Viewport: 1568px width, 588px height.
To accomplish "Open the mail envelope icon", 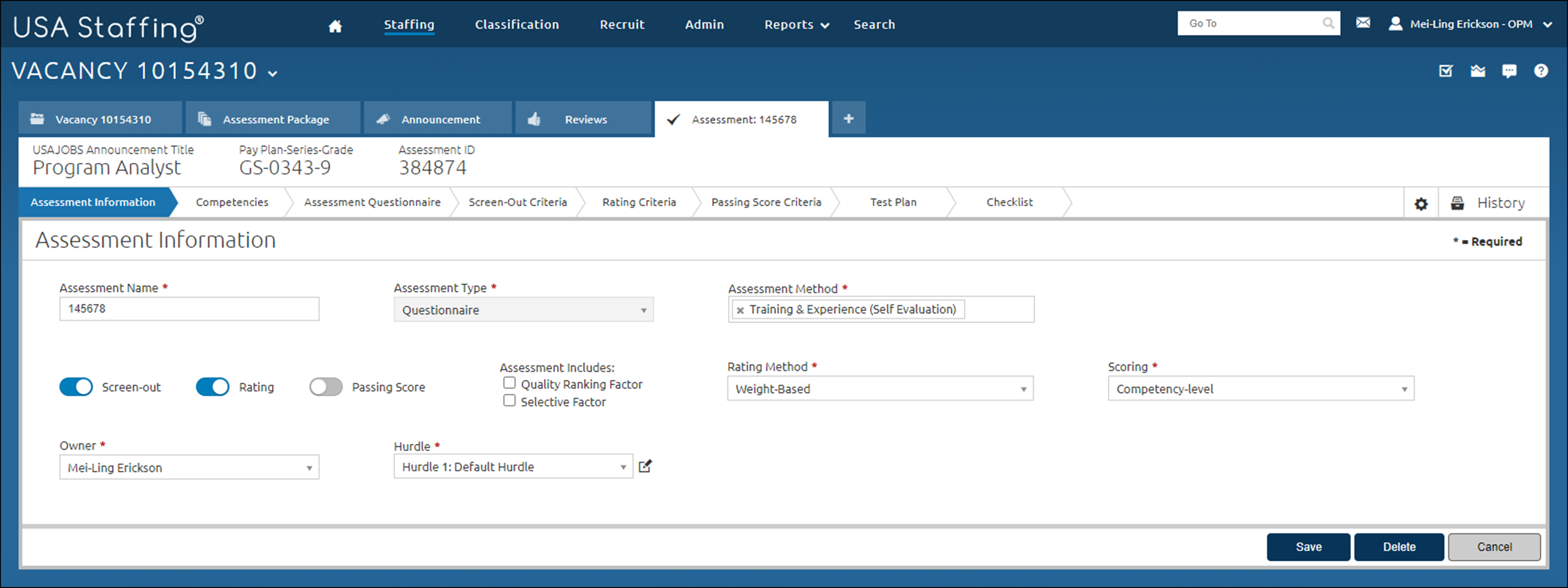I will [x=1363, y=23].
